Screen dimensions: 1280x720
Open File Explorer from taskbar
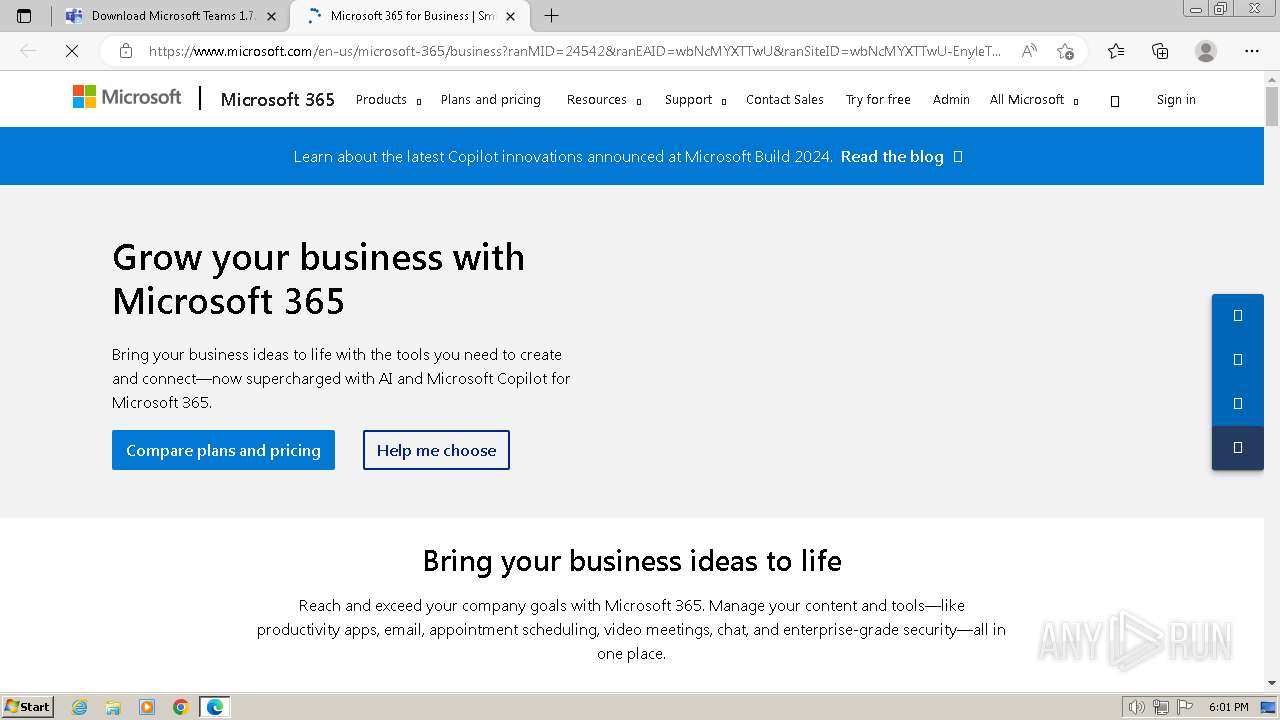(x=113, y=707)
